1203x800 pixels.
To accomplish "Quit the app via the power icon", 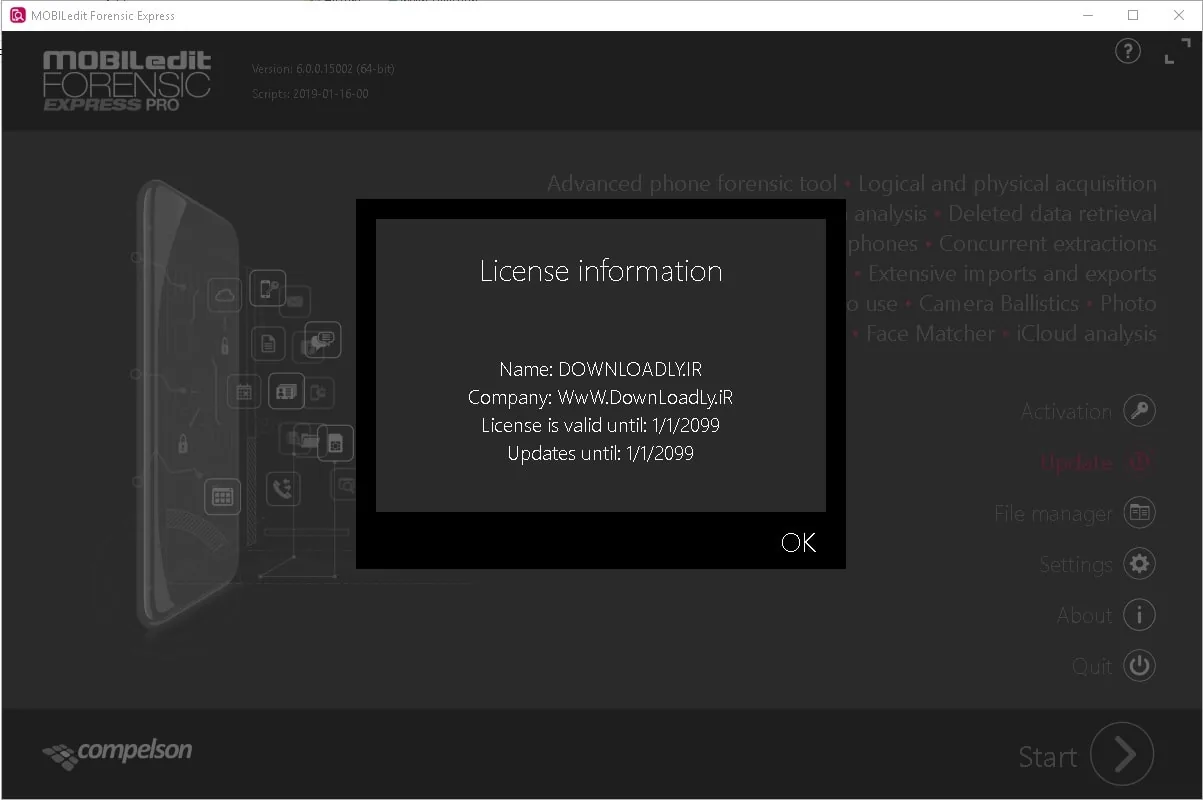I will (1139, 666).
